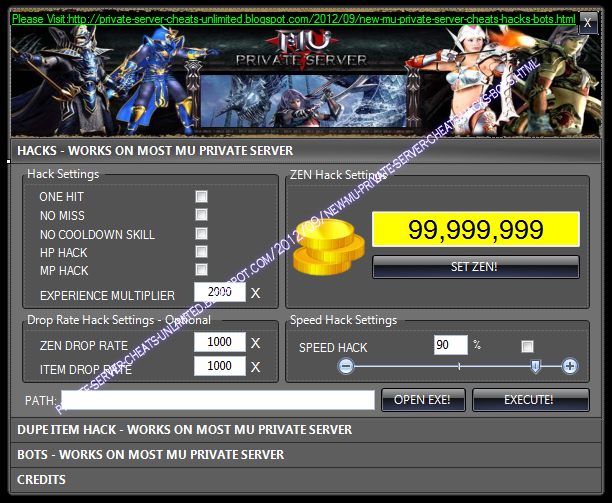612x503 pixels.
Task: Click the Hack Settings group title
Action: pos(63,174)
